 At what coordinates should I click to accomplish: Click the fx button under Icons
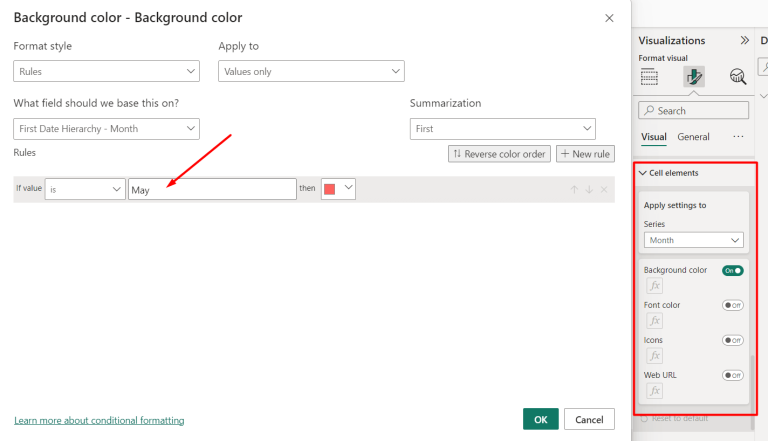pyautogui.click(x=655, y=356)
